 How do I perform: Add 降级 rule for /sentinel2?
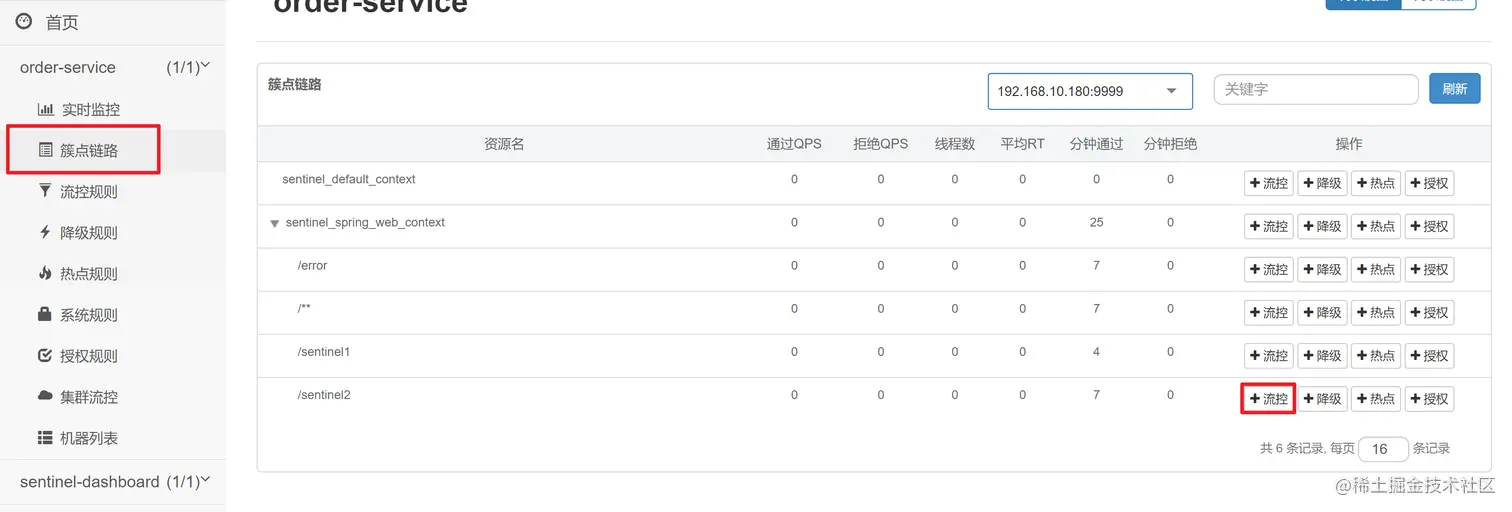pyautogui.click(x=1322, y=399)
